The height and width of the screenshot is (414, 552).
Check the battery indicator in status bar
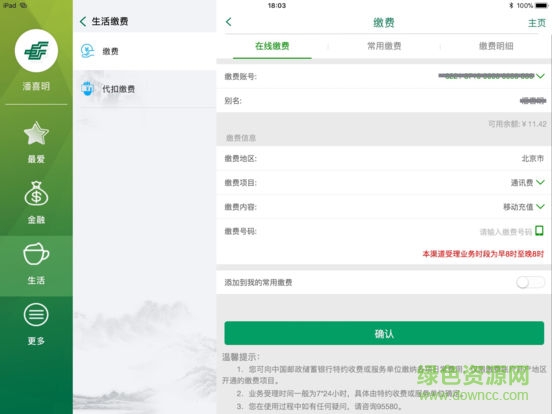click(541, 5)
